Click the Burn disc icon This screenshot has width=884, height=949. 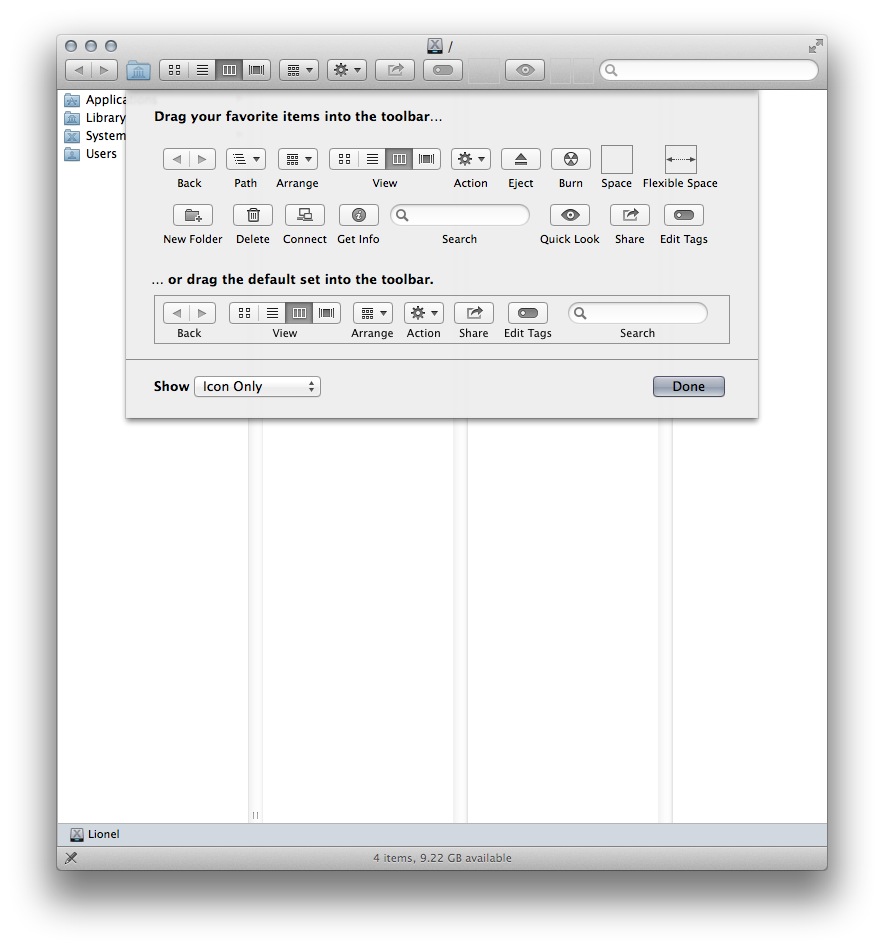(570, 159)
